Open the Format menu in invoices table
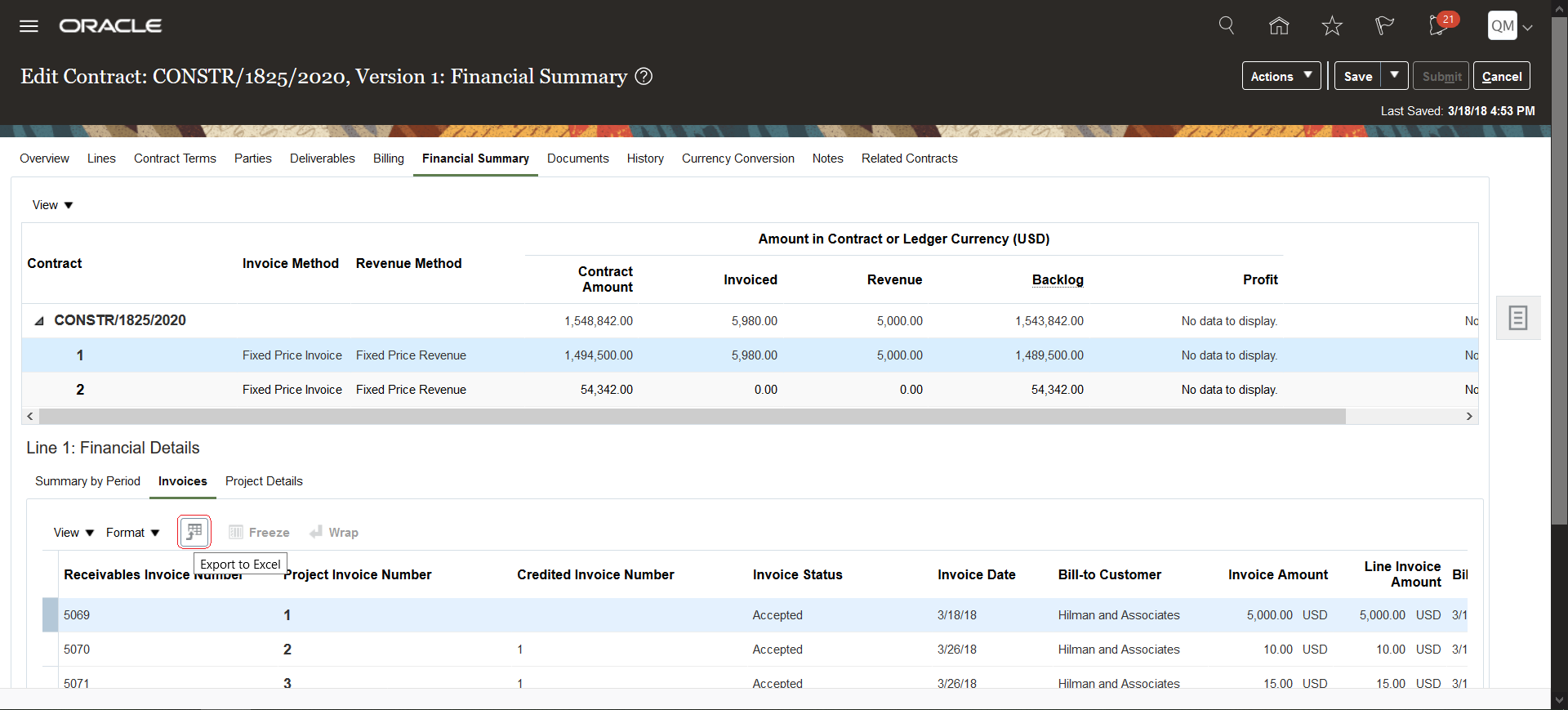The image size is (1568, 710). point(132,533)
